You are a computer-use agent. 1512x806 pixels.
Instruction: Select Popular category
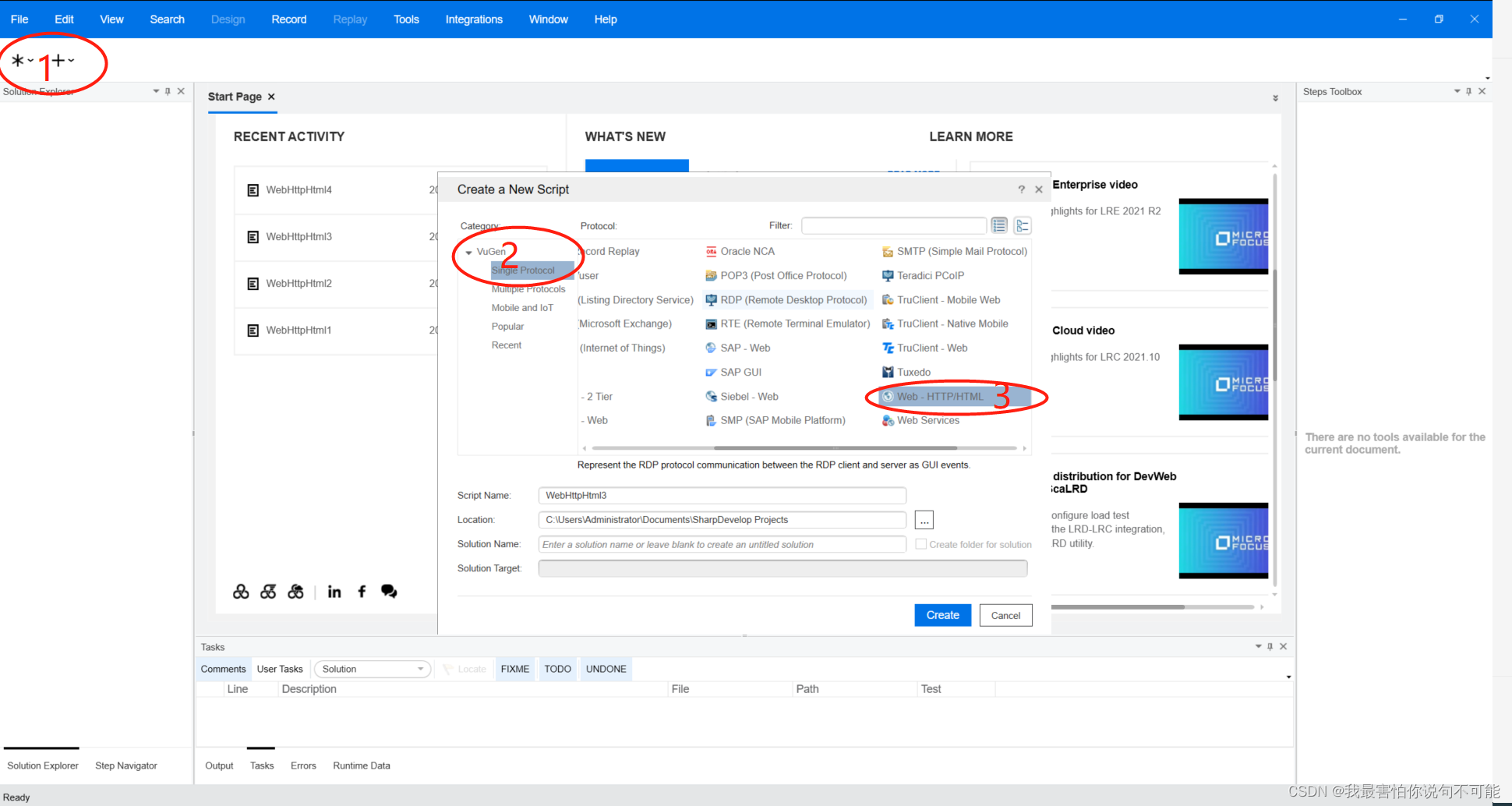click(507, 327)
